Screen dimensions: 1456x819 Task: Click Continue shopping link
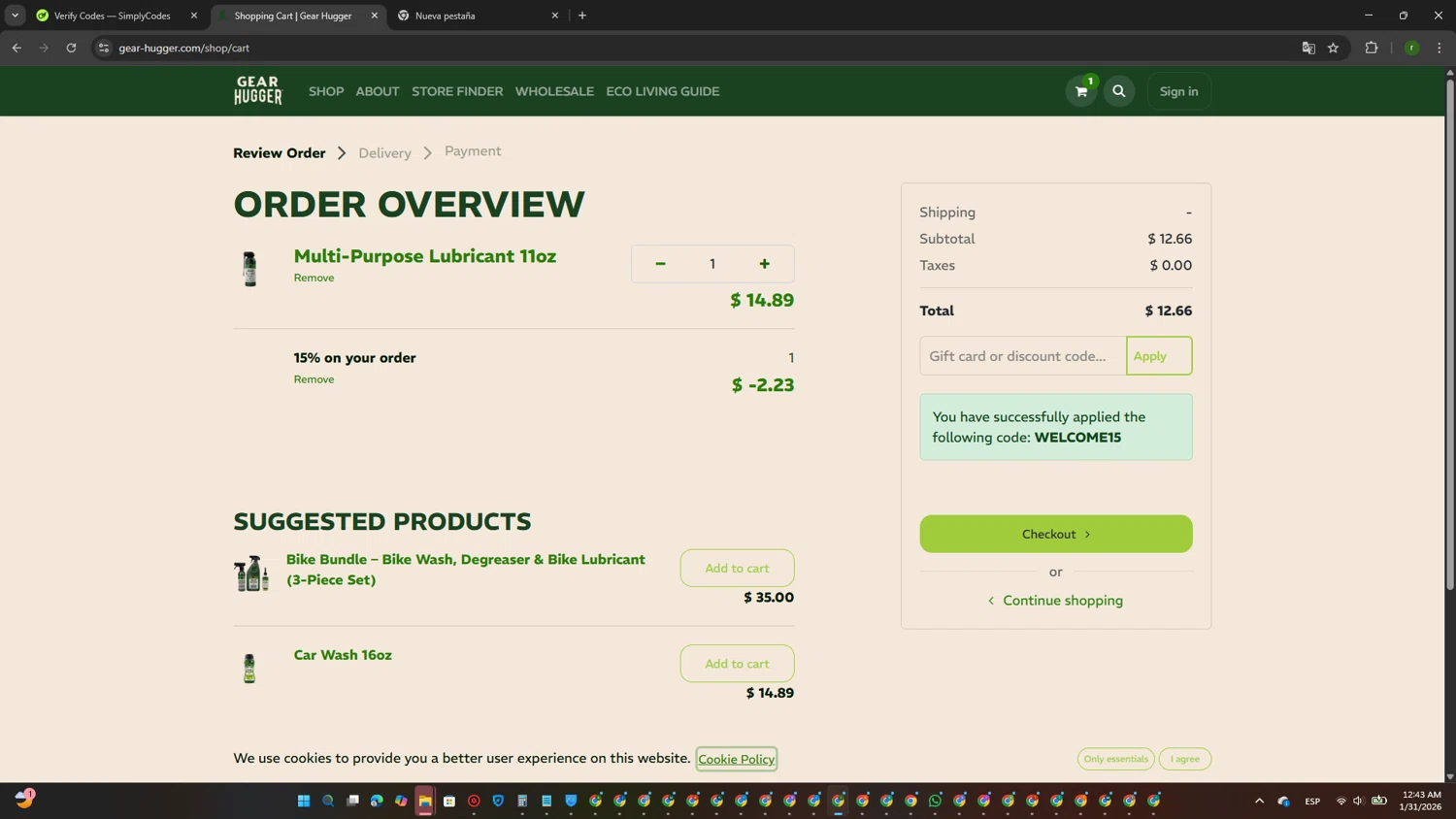(1056, 601)
